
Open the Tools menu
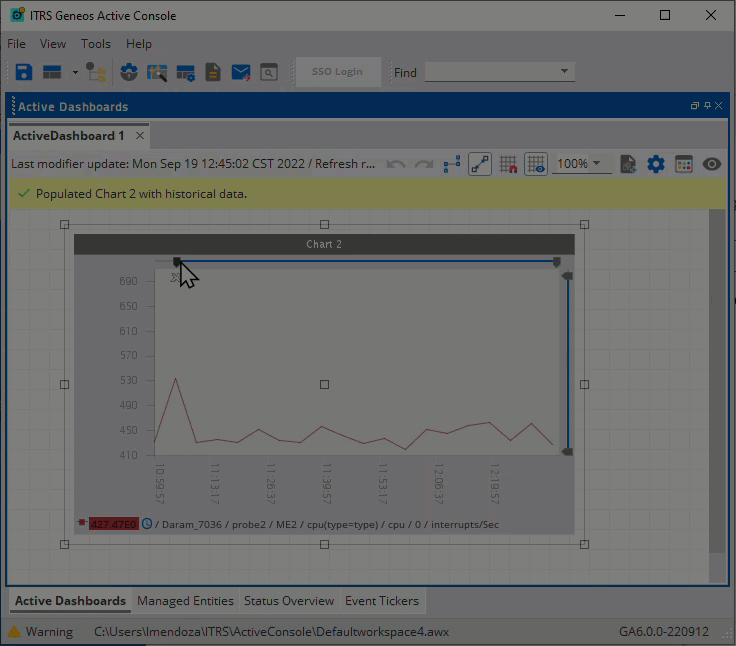(x=96, y=44)
